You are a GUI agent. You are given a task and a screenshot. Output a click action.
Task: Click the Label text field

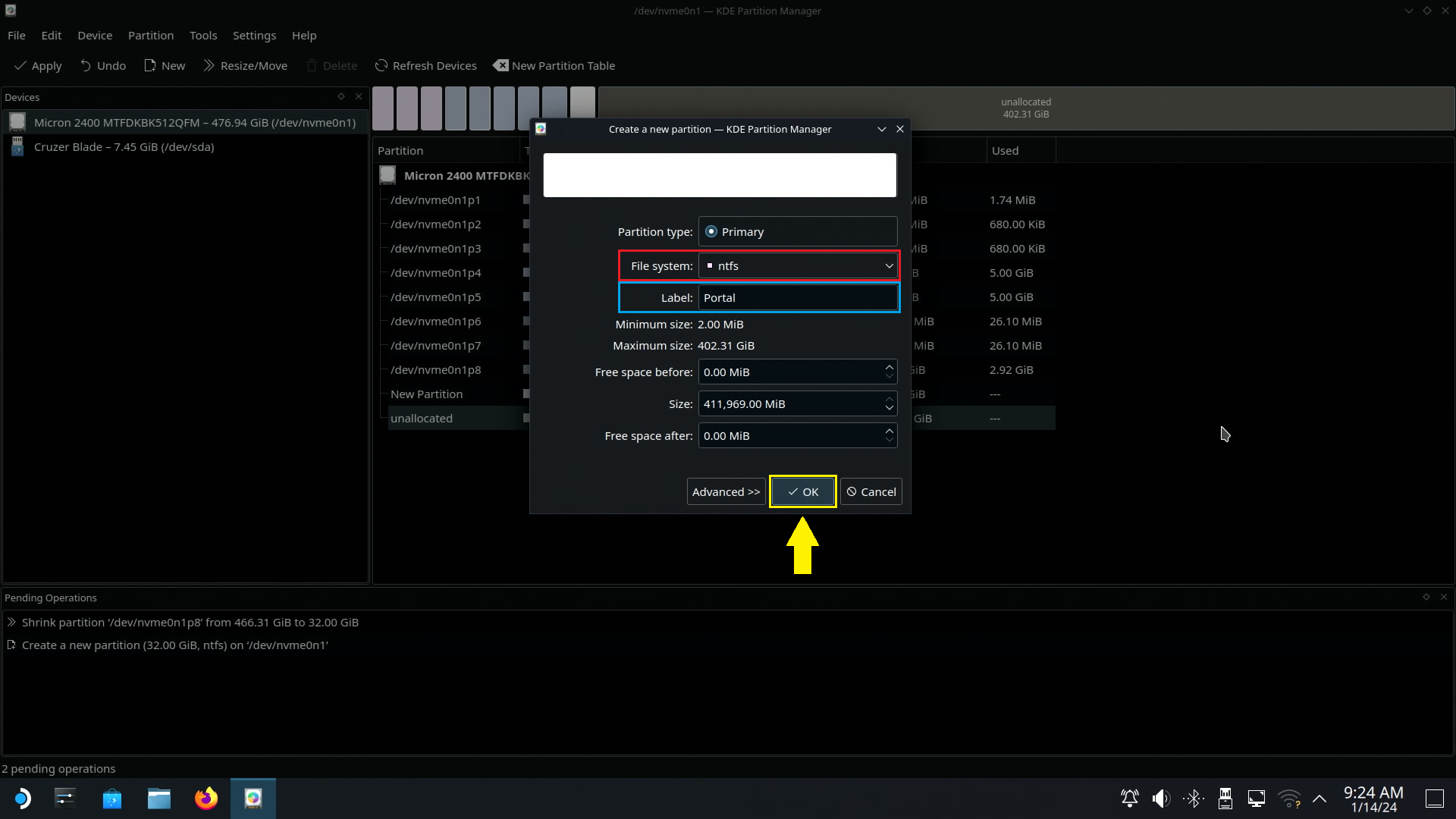(x=798, y=298)
